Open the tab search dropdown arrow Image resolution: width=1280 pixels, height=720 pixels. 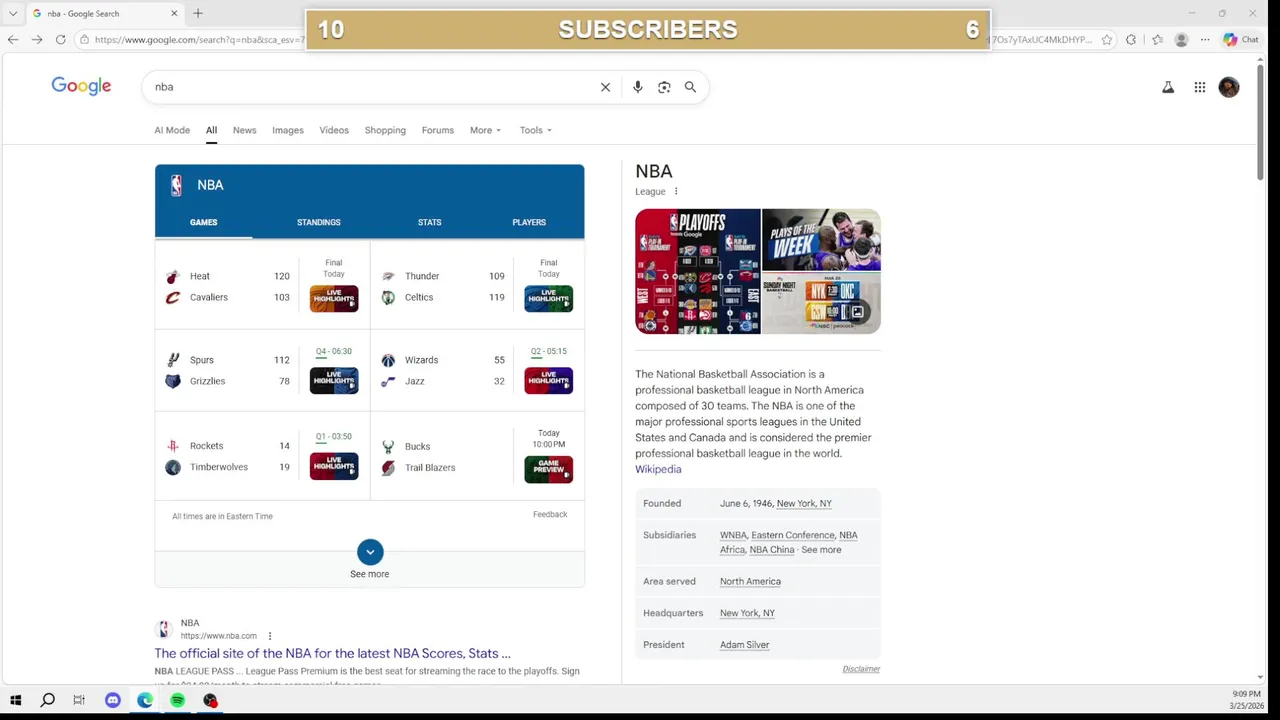point(13,13)
